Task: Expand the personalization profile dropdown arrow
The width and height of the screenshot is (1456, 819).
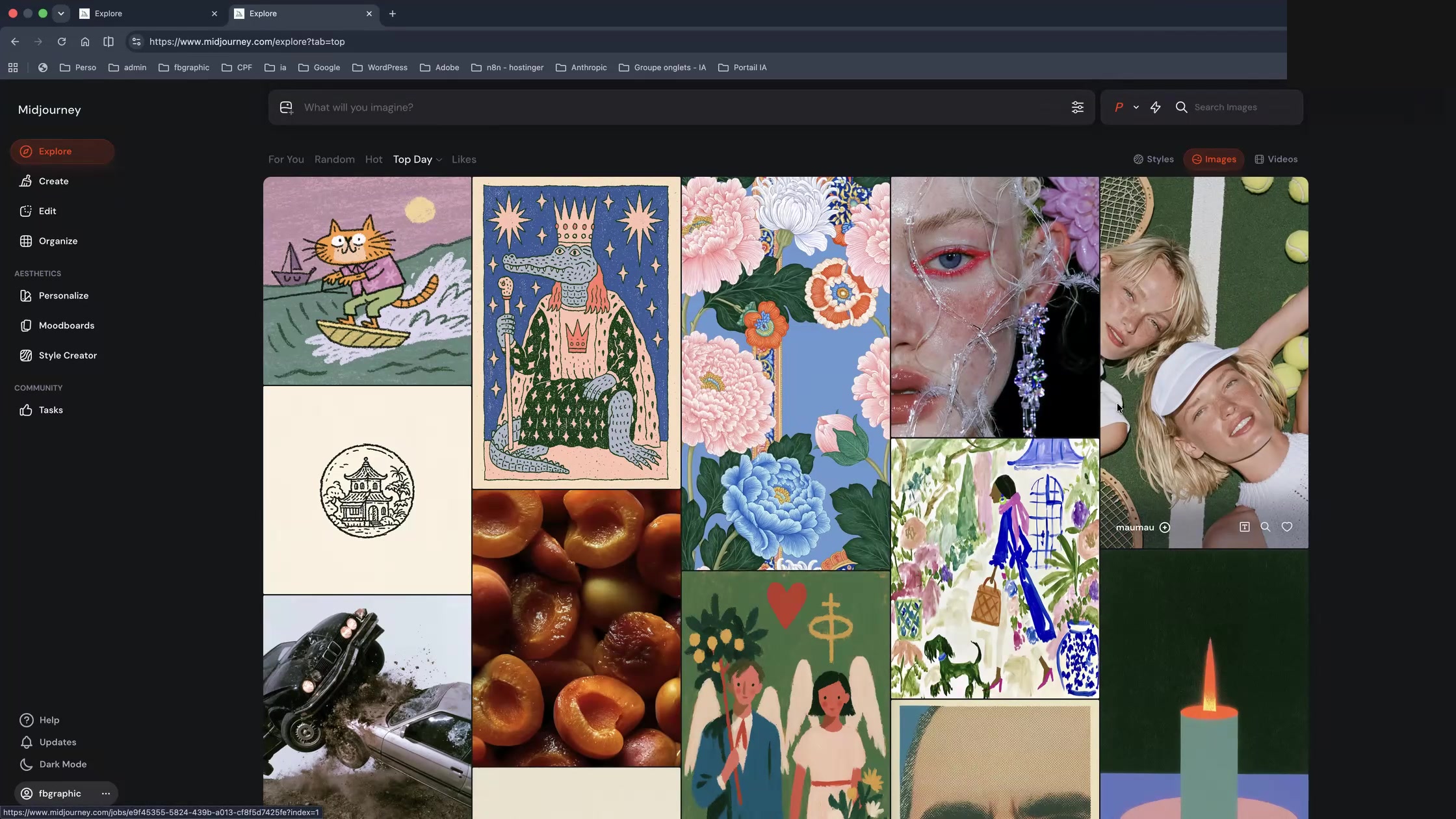Action: (1136, 107)
